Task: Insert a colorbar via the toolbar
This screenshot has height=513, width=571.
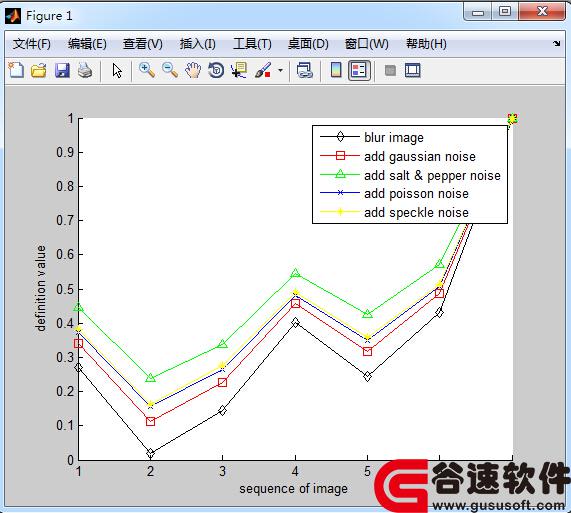Action: click(x=336, y=70)
